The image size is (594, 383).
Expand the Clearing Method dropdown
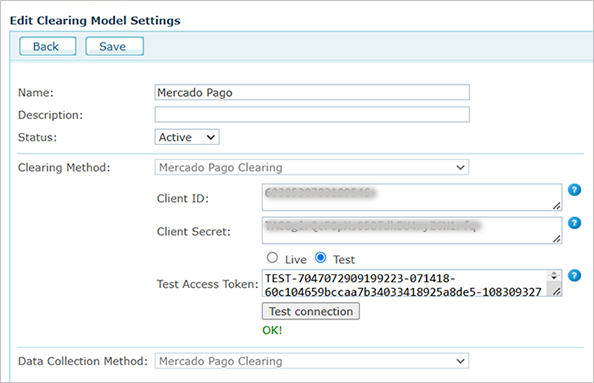point(312,167)
